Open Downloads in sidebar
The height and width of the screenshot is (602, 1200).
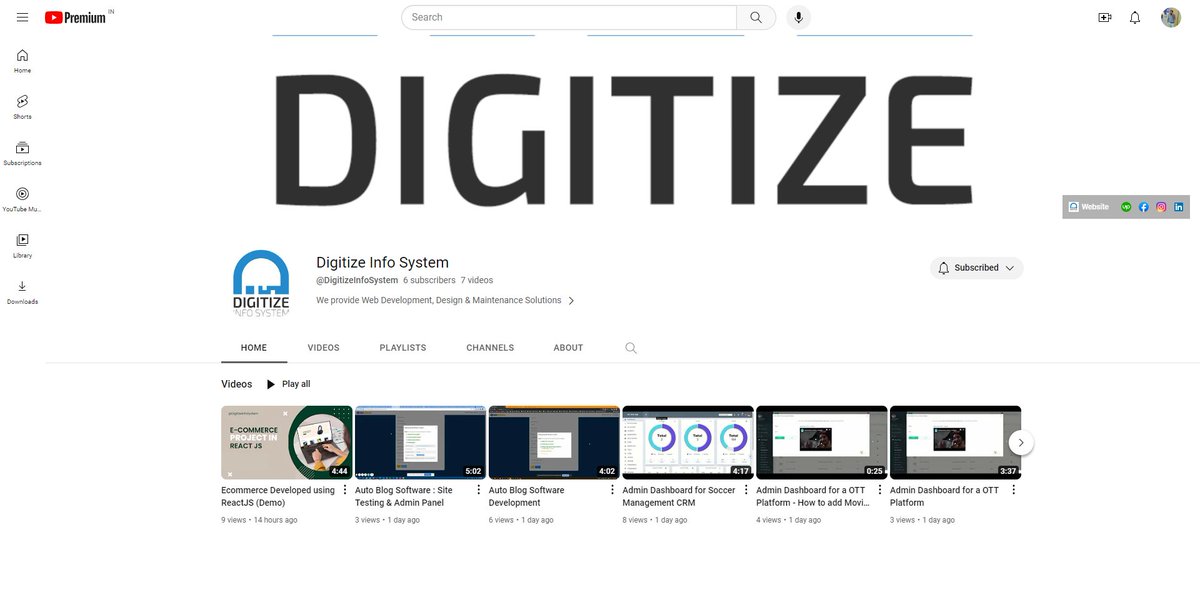click(x=22, y=291)
